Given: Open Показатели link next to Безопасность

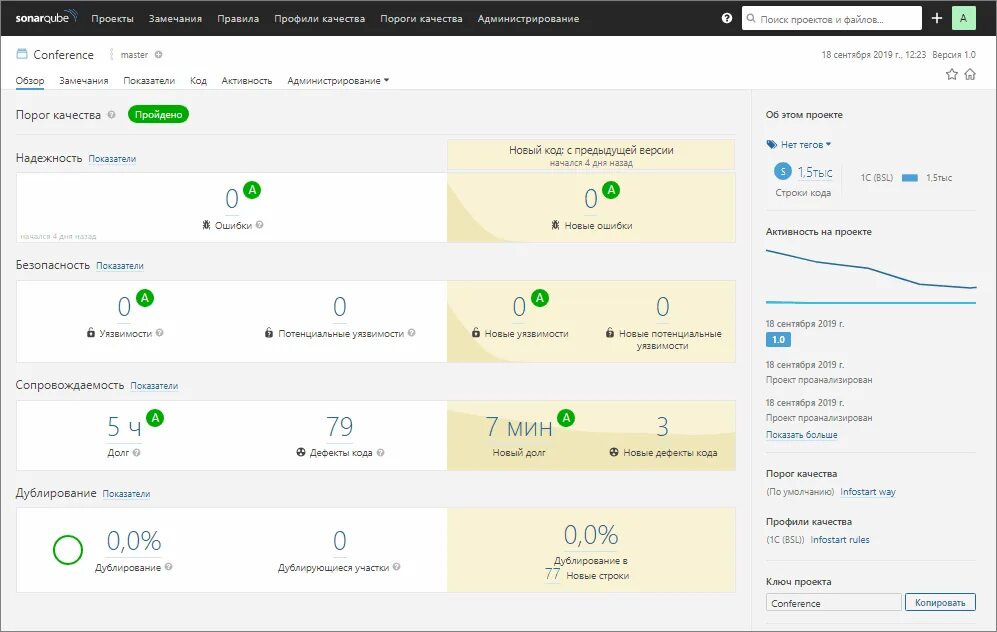Looking at the screenshot, I should (x=120, y=266).
